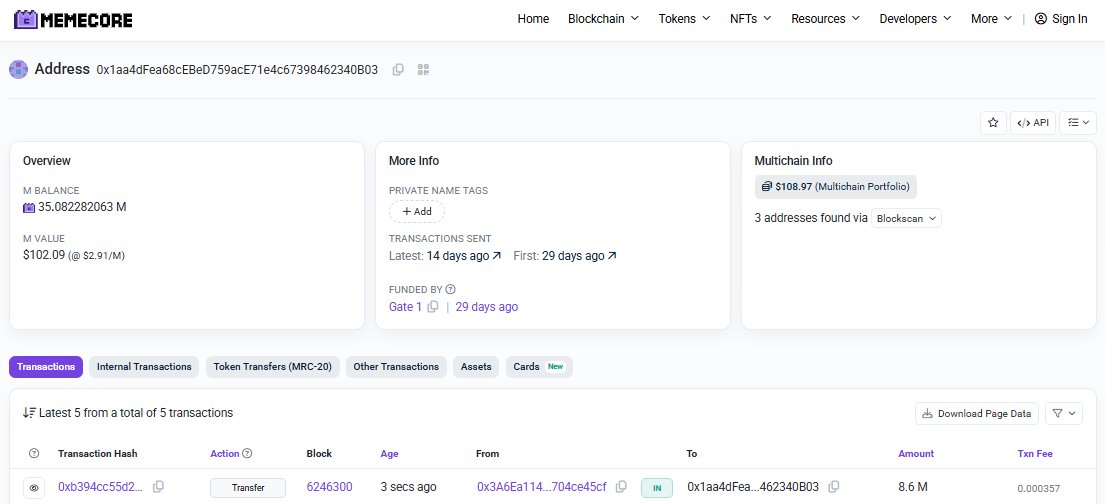Copy transaction hash 0xb394cc55d2
Viewport: 1105px width, 504px height.
[159, 486]
